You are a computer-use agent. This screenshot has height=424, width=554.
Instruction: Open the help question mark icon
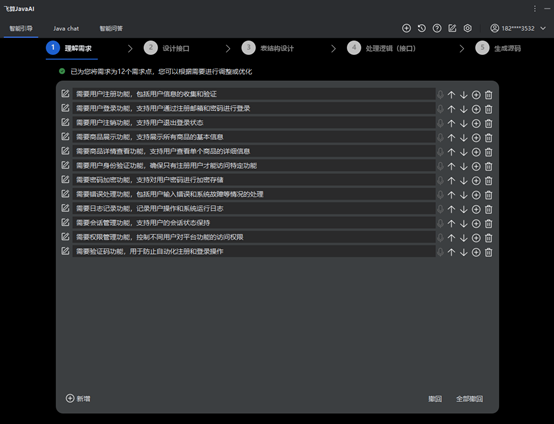(437, 28)
